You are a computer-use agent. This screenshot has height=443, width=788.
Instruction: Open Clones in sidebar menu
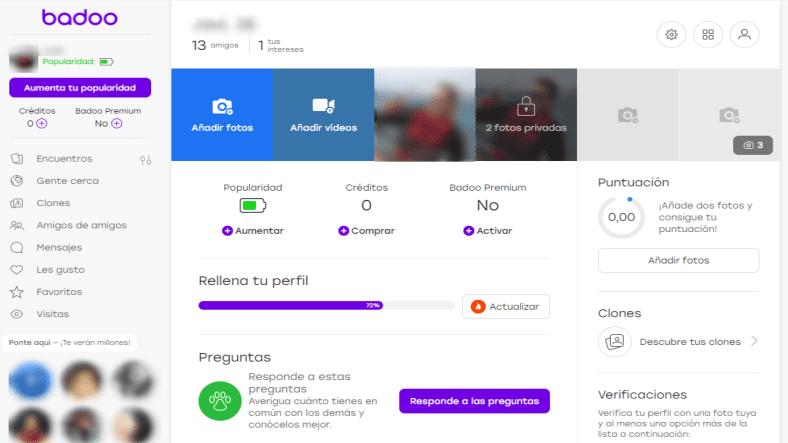[53, 203]
